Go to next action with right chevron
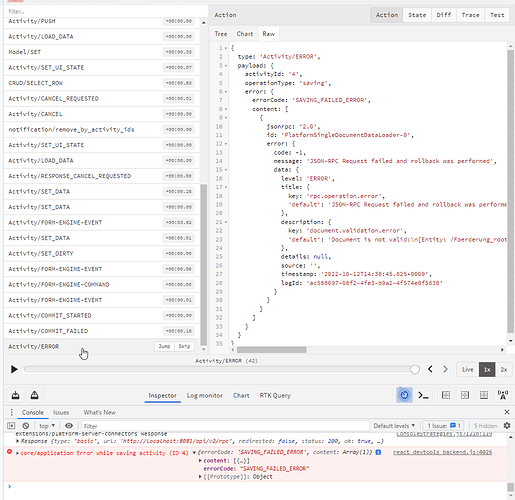The image size is (515, 500). (445, 369)
